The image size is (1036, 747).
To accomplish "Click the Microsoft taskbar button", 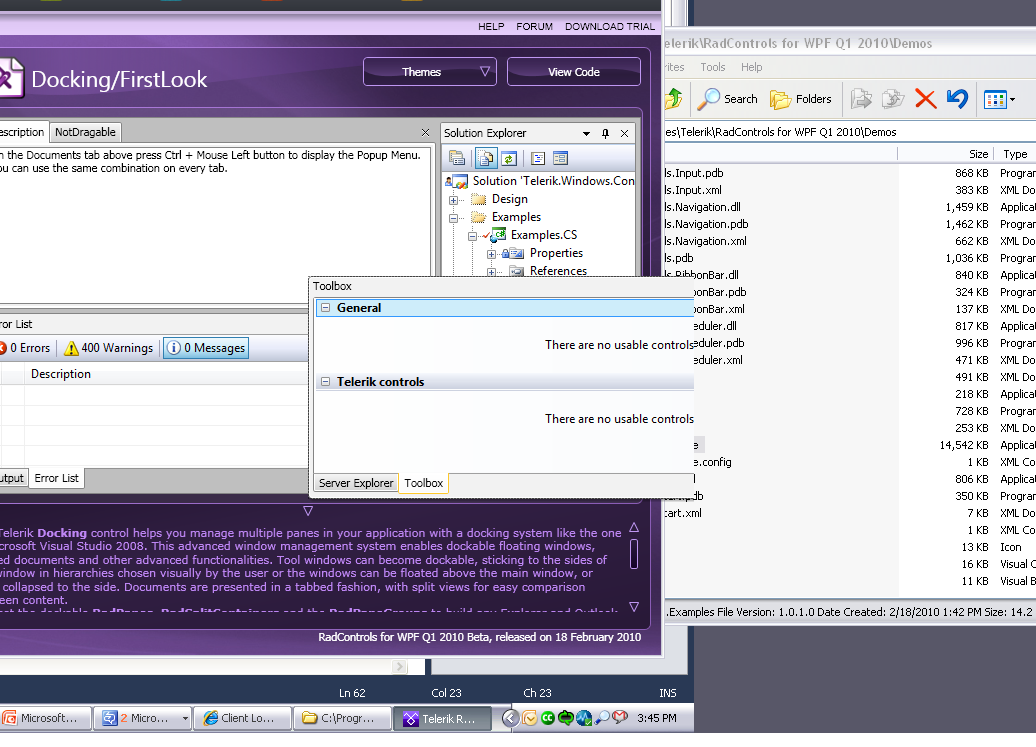I will pyautogui.click(x=46, y=718).
